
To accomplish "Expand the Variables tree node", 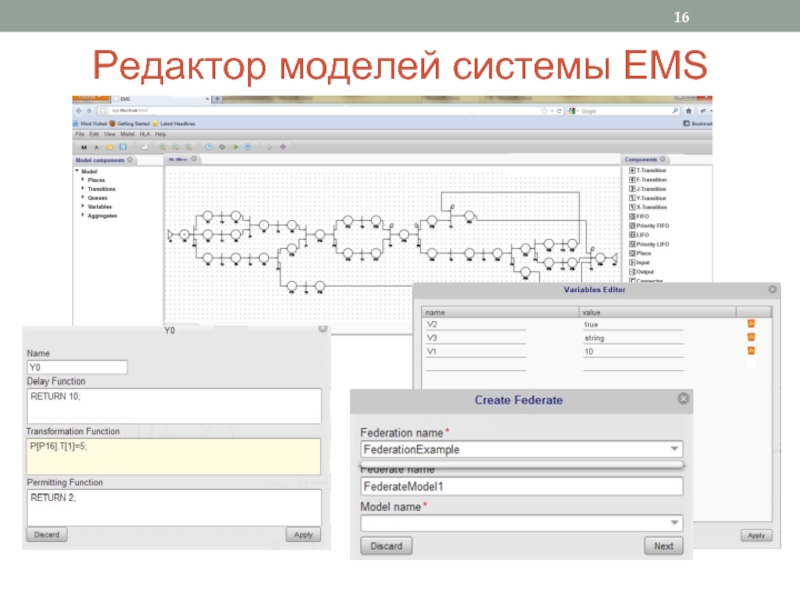I will 83,206.
